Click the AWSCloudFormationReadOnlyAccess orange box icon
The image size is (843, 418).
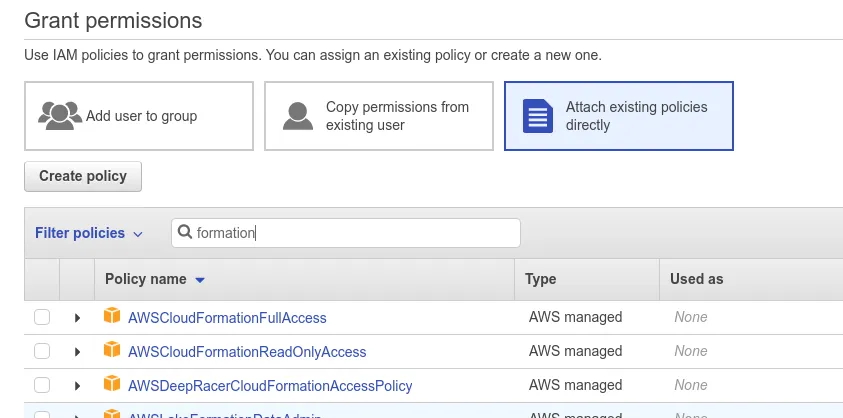click(112, 351)
